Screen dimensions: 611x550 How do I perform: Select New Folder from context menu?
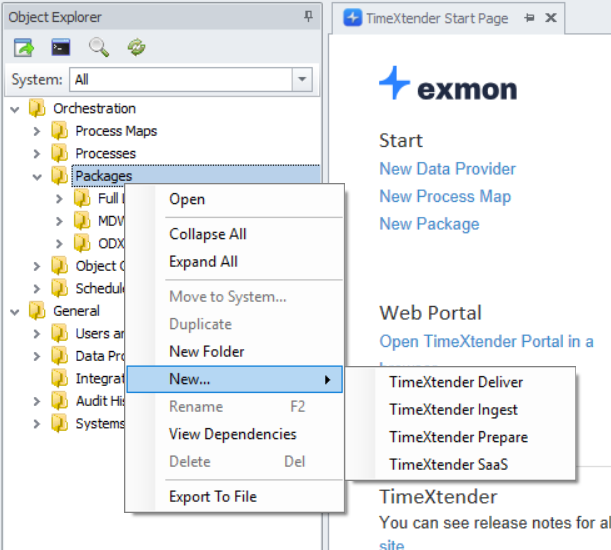235,352
